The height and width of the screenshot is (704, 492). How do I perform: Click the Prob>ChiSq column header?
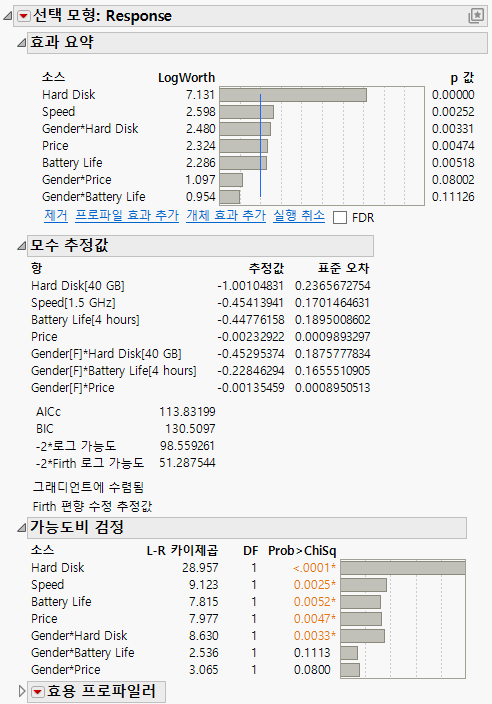click(302, 551)
